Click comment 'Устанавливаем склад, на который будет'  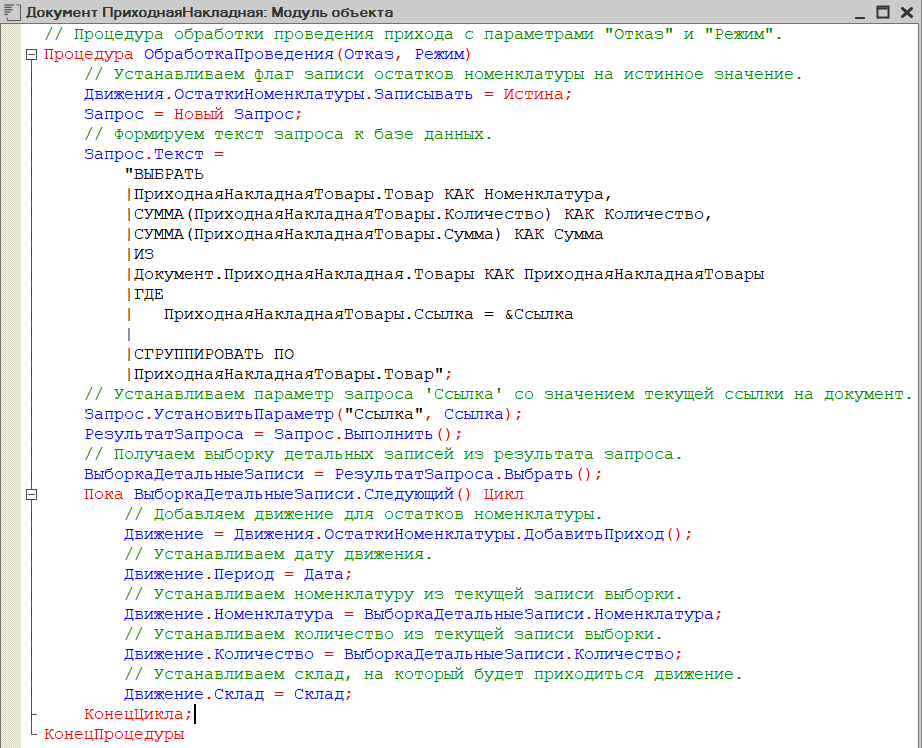point(433,674)
